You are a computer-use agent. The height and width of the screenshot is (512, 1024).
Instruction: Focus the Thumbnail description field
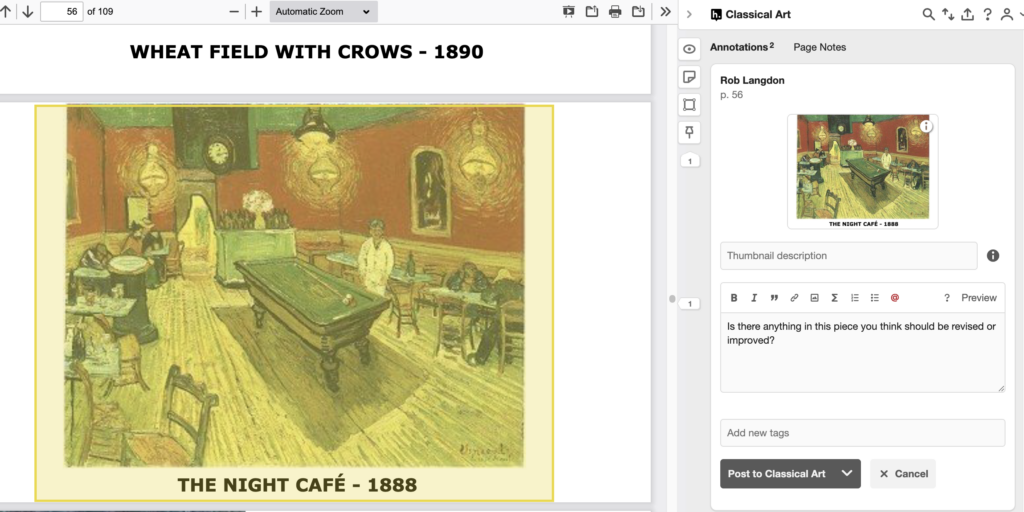(x=848, y=255)
